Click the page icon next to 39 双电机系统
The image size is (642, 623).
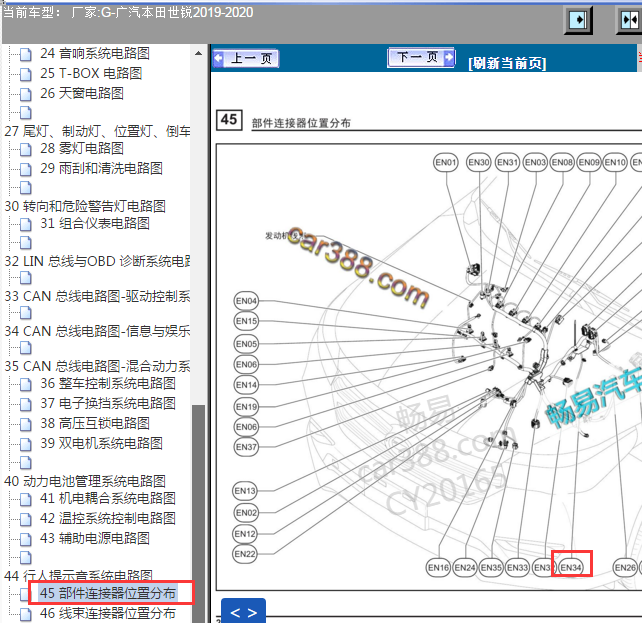[x=25, y=444]
